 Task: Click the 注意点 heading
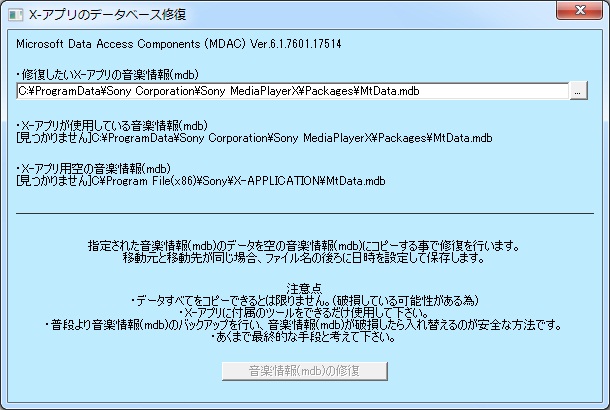304,285
